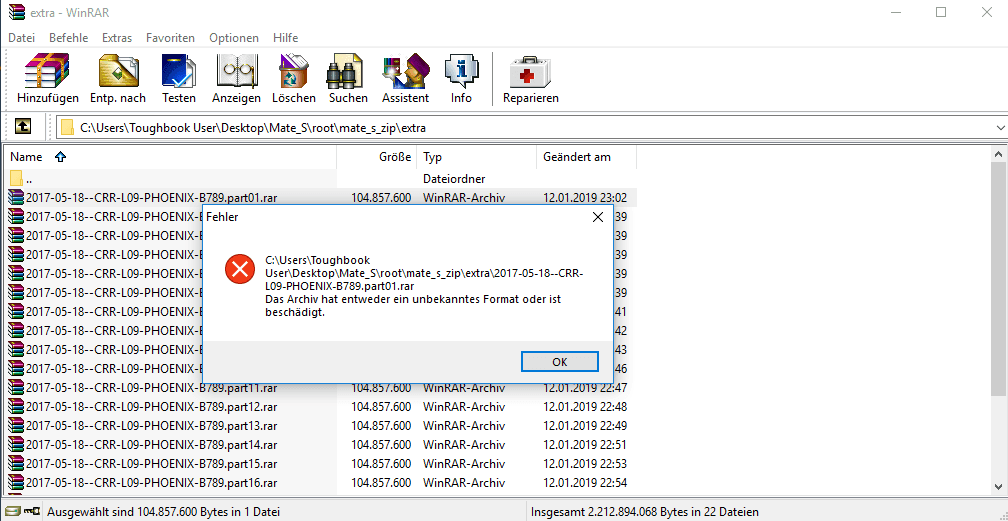
Task: Open the Hilfe menu
Action: tap(285, 38)
